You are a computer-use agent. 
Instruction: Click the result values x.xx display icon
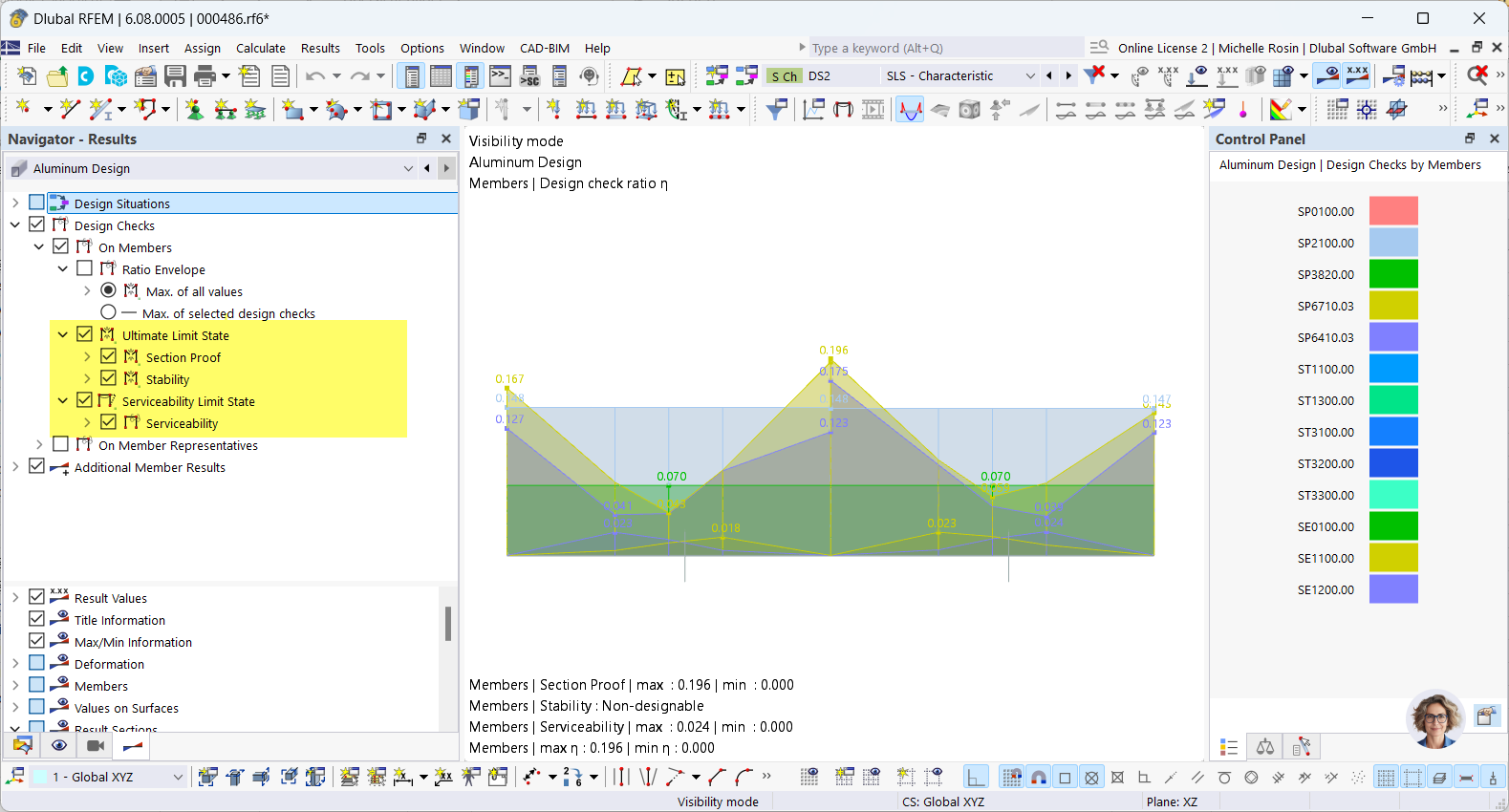(1356, 75)
